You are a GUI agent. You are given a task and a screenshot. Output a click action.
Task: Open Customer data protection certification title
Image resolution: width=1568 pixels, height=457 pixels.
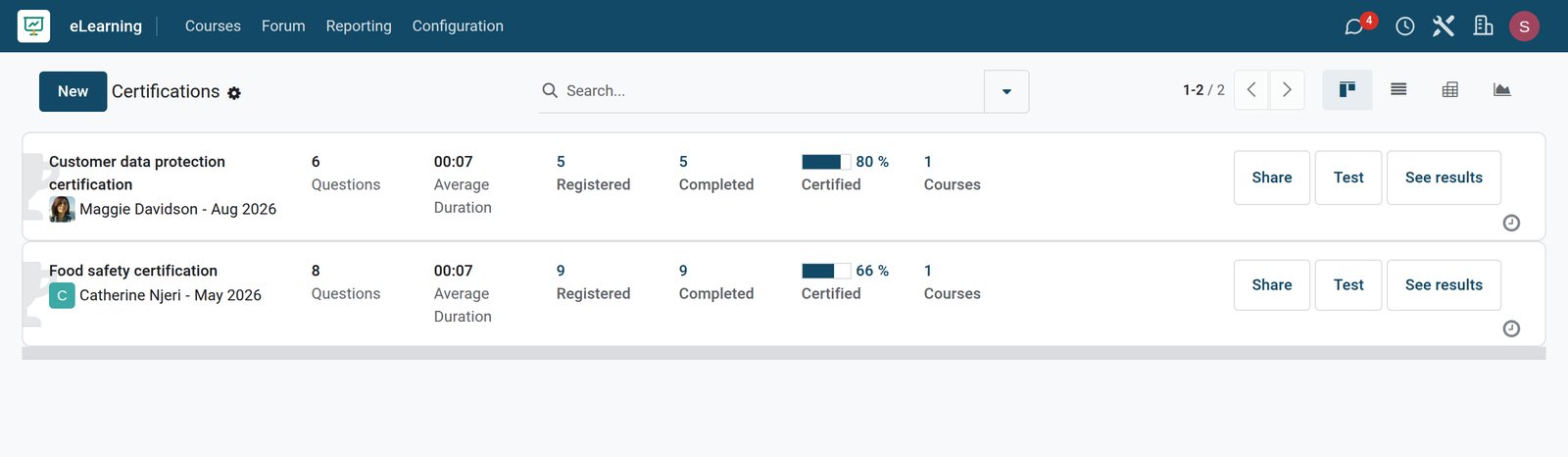pos(137,173)
